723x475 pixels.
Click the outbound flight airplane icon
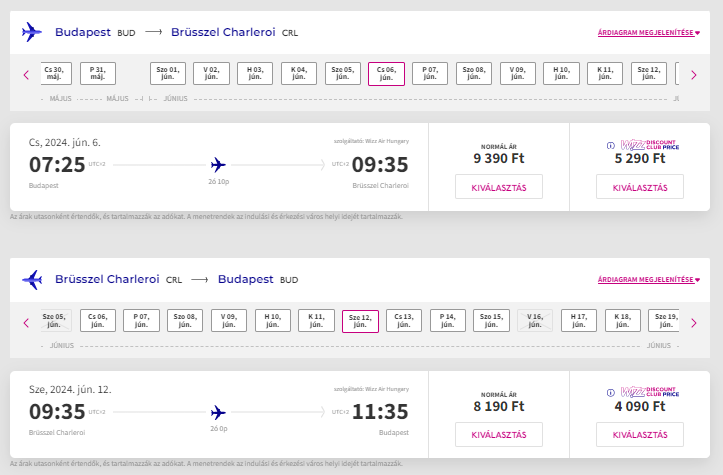pos(32,32)
